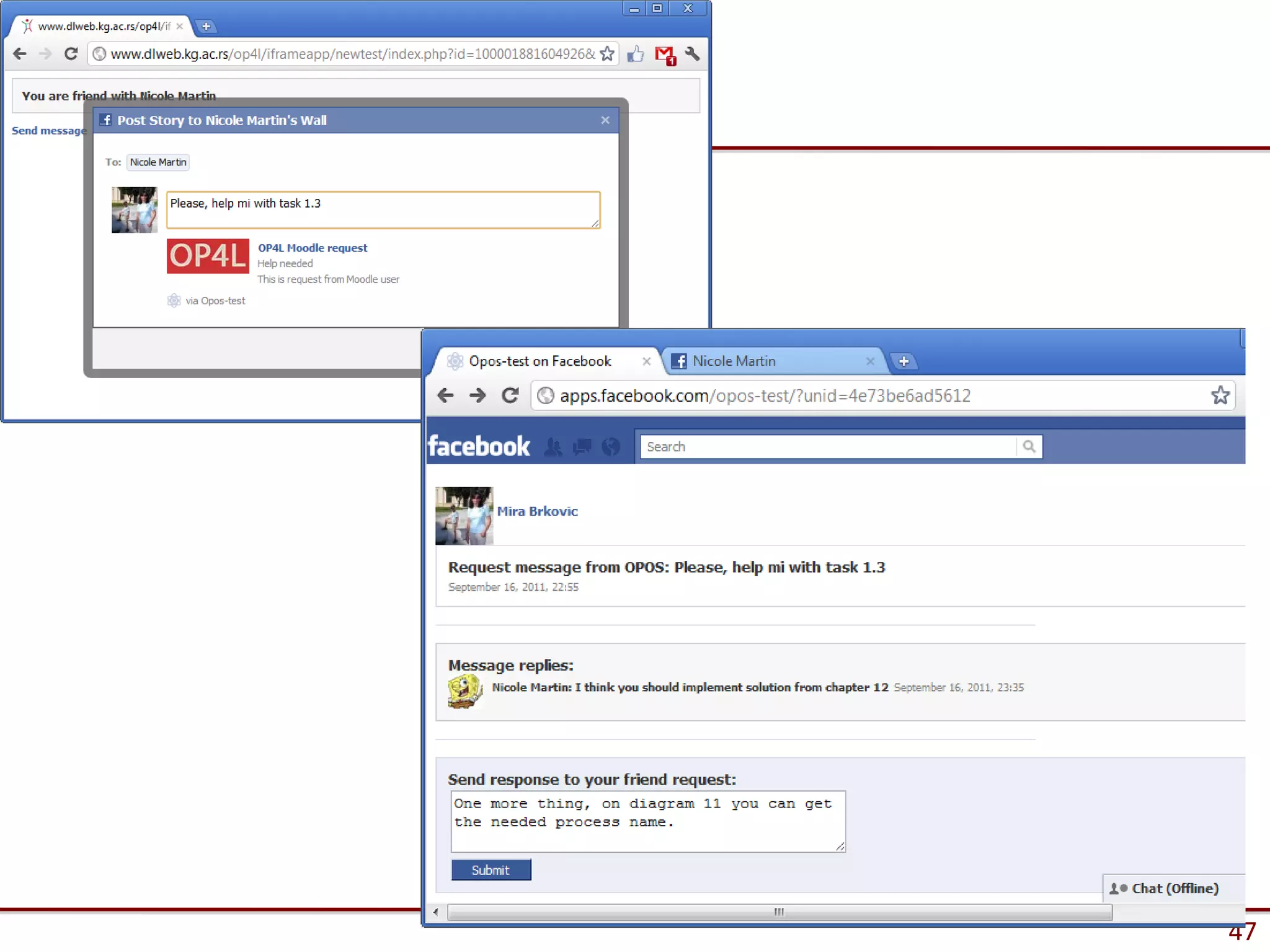Open the wrench settings menu icon
This screenshot has height=952, width=1270.
pos(692,55)
